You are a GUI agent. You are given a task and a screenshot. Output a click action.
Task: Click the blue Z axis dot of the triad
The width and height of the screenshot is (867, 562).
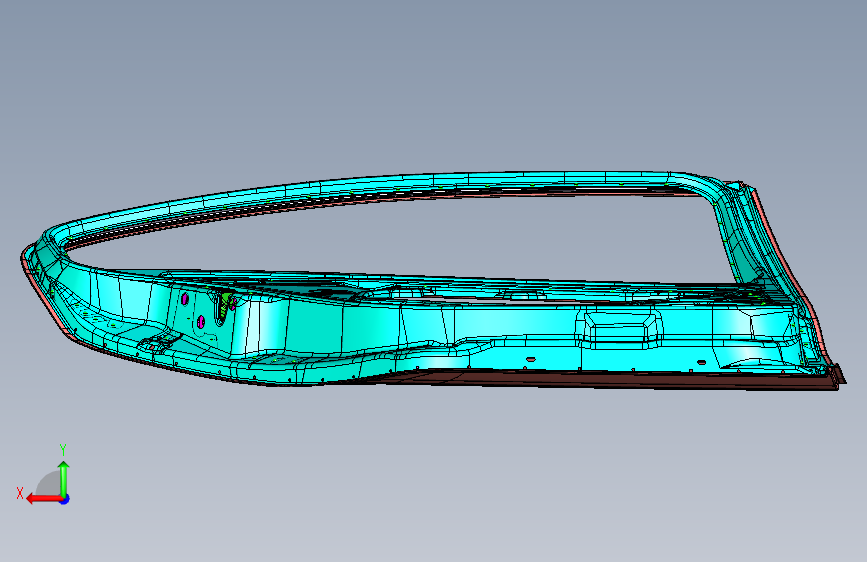pos(65,499)
